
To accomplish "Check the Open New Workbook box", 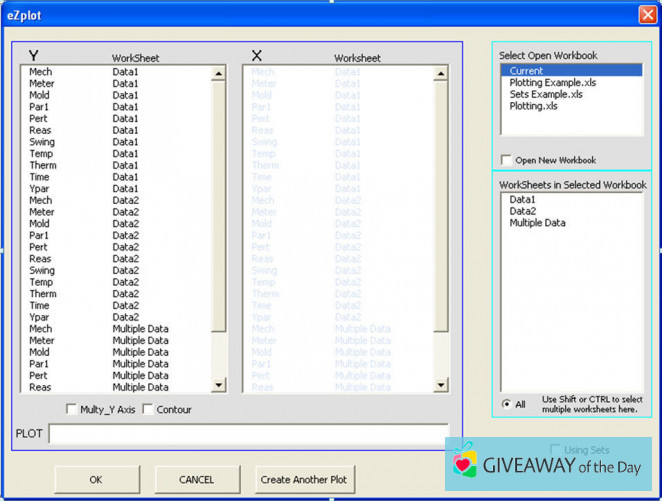I will click(507, 160).
